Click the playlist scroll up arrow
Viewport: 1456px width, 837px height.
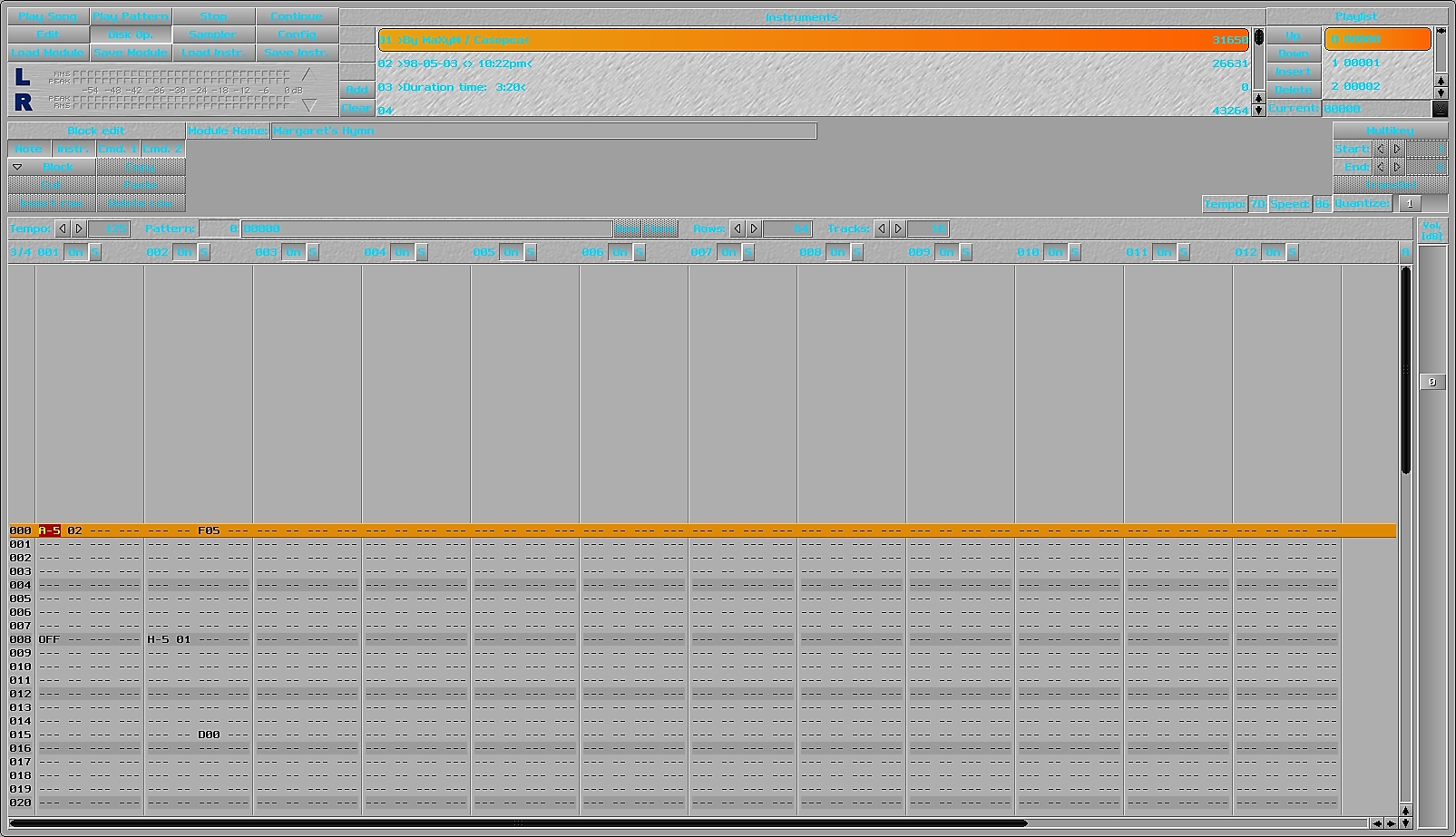point(1441,82)
